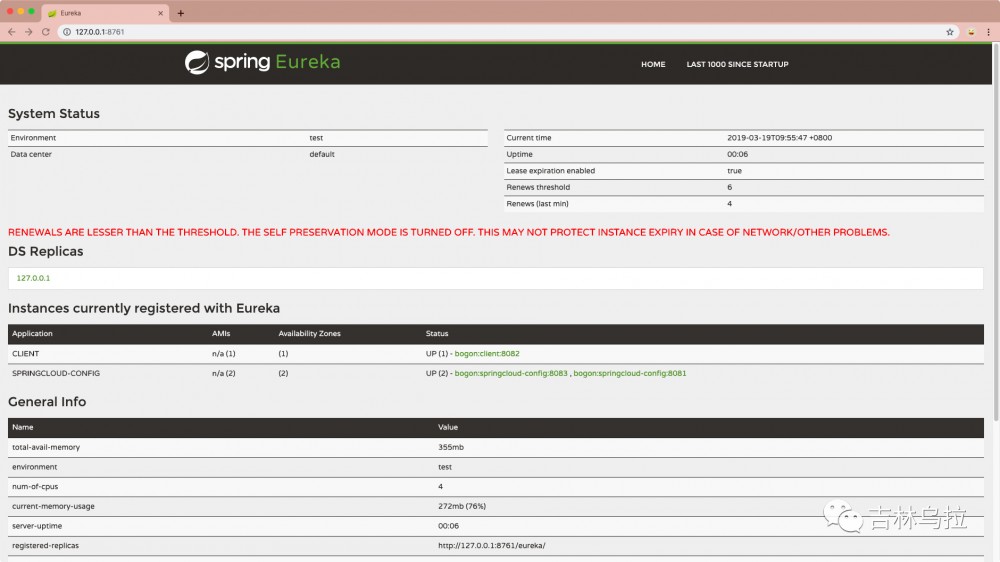This screenshot has width=1000, height=562.
Task: Click the Environment row label
Action: (33, 138)
